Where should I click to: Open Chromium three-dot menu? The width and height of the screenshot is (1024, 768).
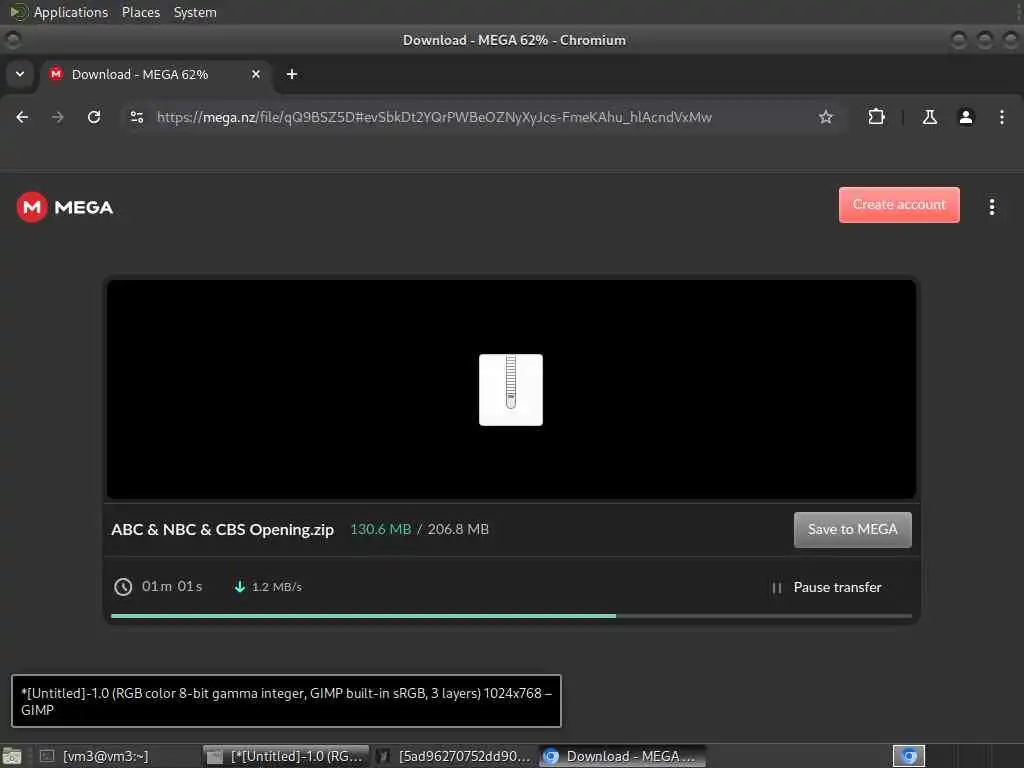point(1002,117)
